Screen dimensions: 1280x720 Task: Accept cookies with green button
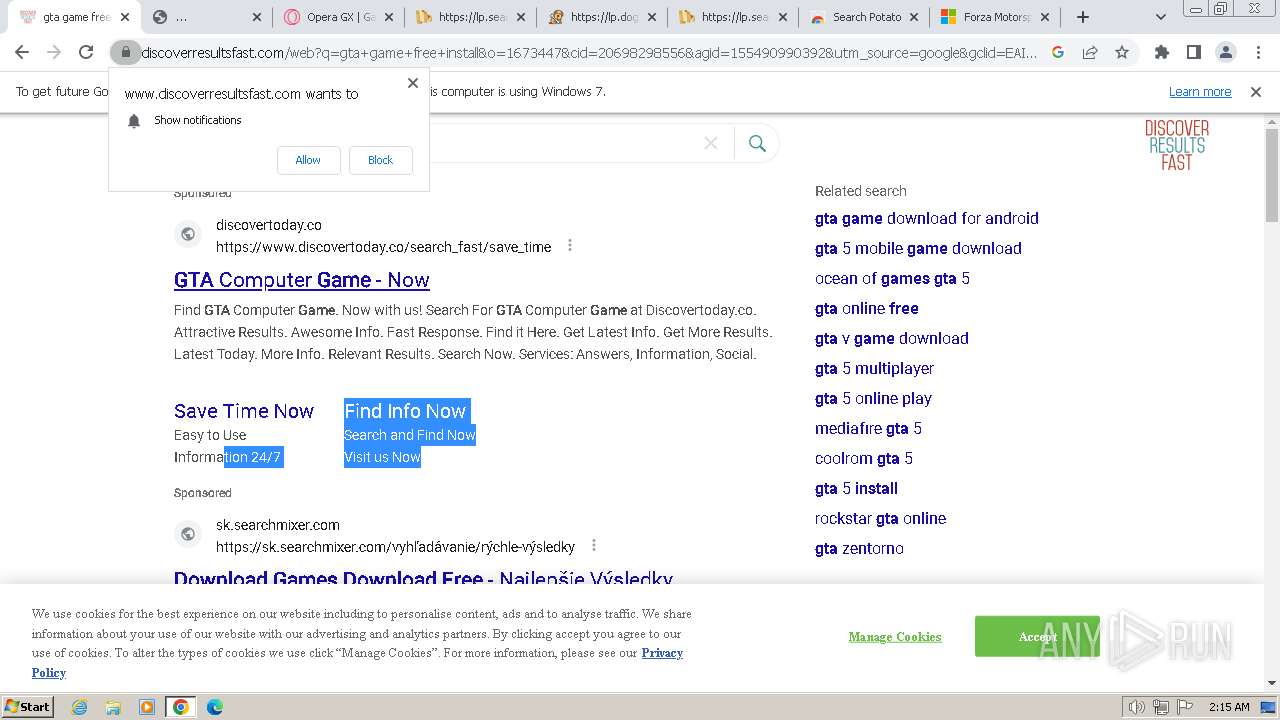pos(1037,636)
